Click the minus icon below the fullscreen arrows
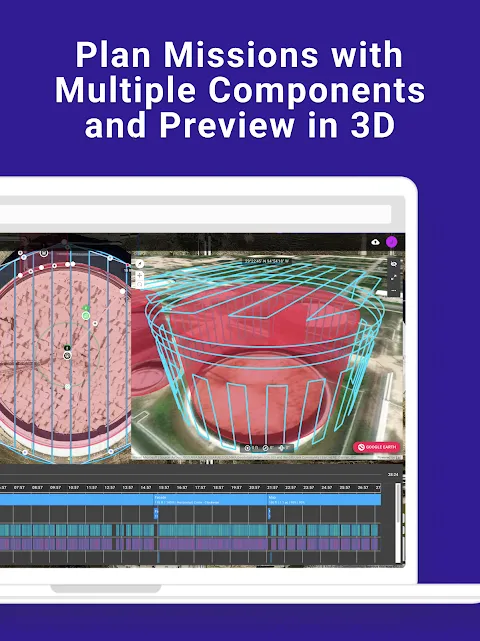The image size is (480, 641). tap(394, 291)
